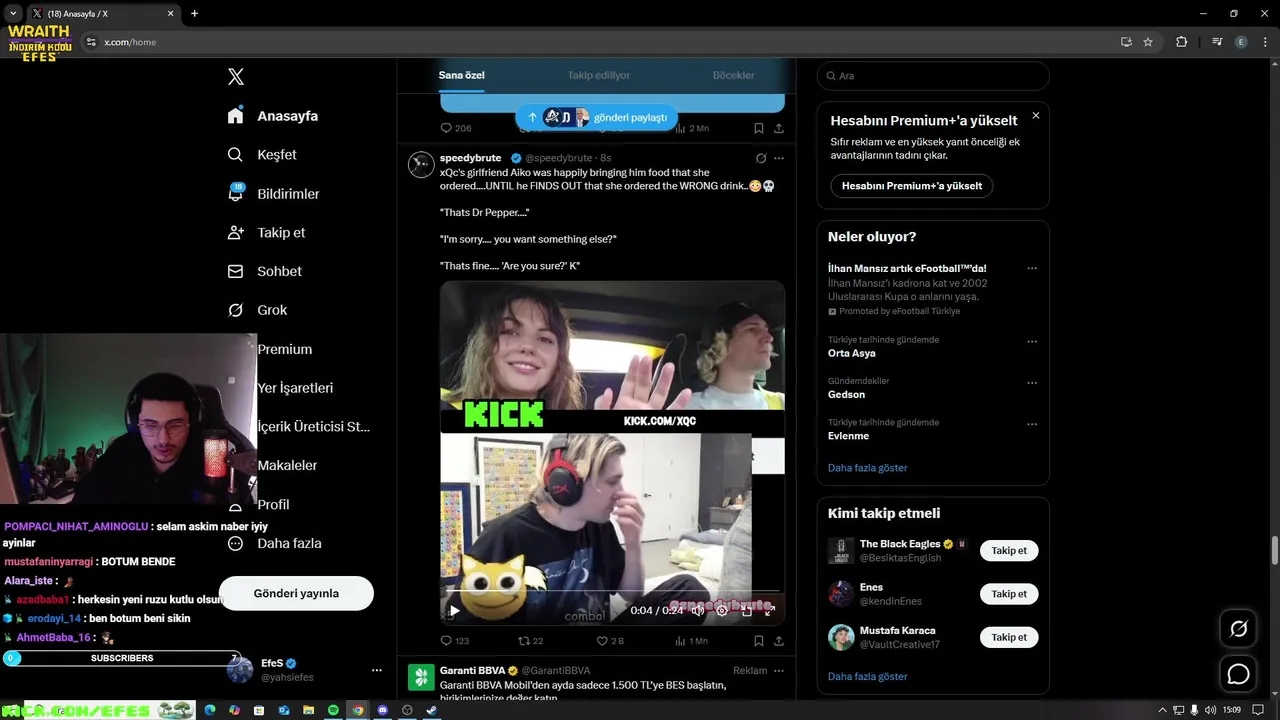
Task: Open account menu dots next to EfeS
Action: (x=376, y=670)
